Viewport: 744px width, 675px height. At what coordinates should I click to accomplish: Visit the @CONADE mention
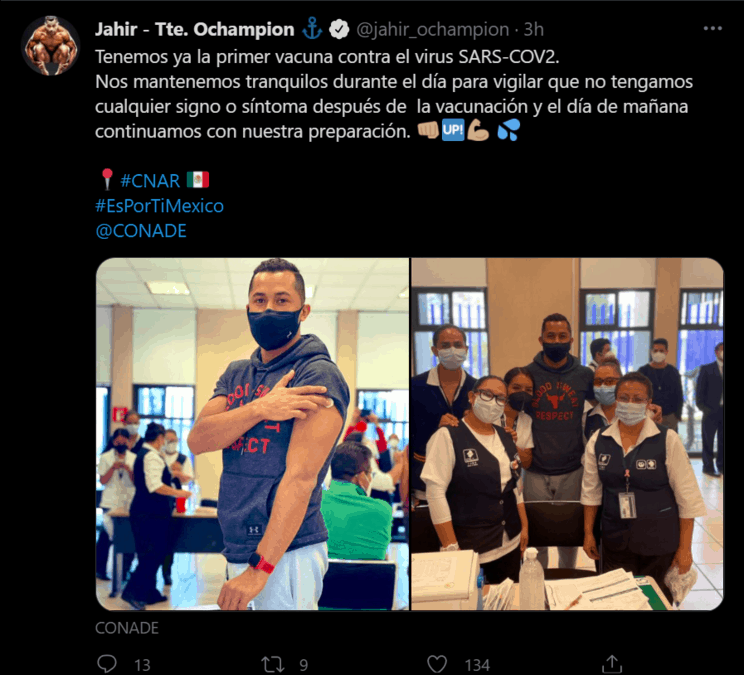click(141, 231)
